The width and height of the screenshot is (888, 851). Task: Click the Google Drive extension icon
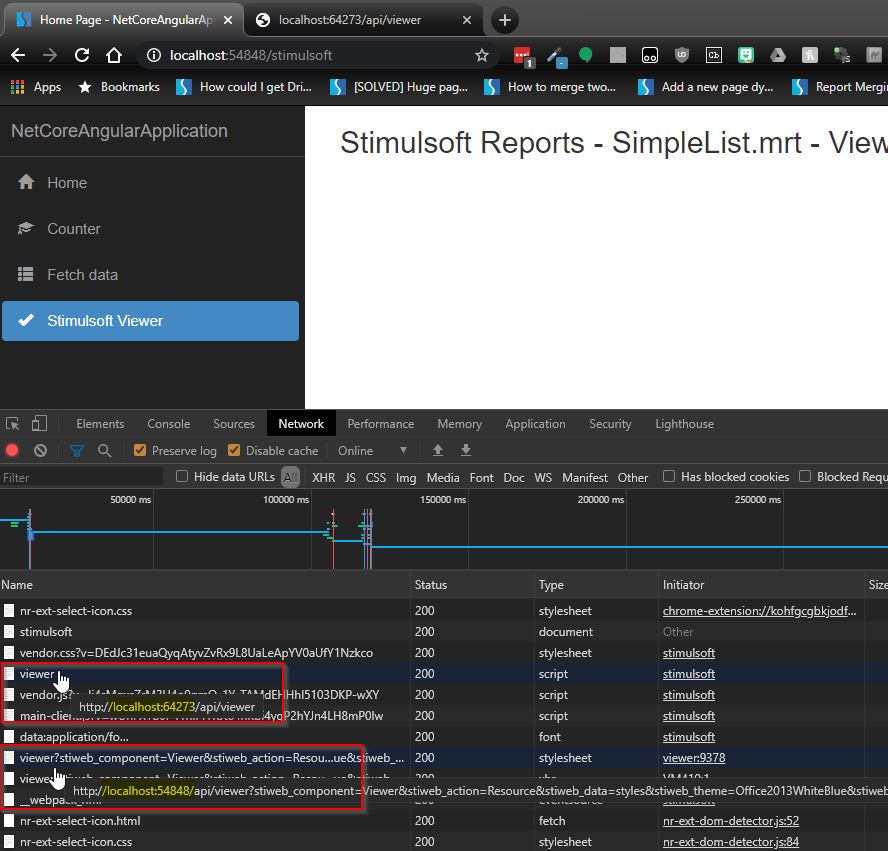778,55
